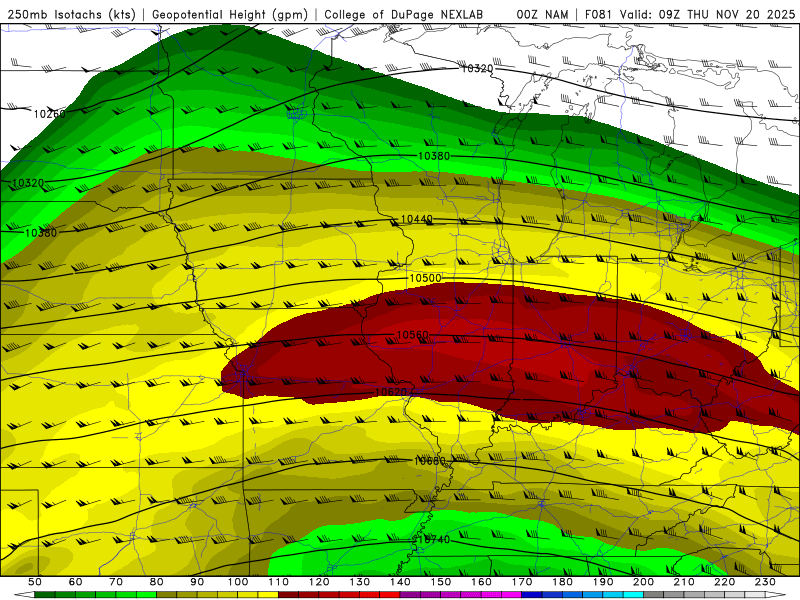The width and height of the screenshot is (800, 600).
Task: Pick the cyan swatch ending at 200
Action: point(633,595)
